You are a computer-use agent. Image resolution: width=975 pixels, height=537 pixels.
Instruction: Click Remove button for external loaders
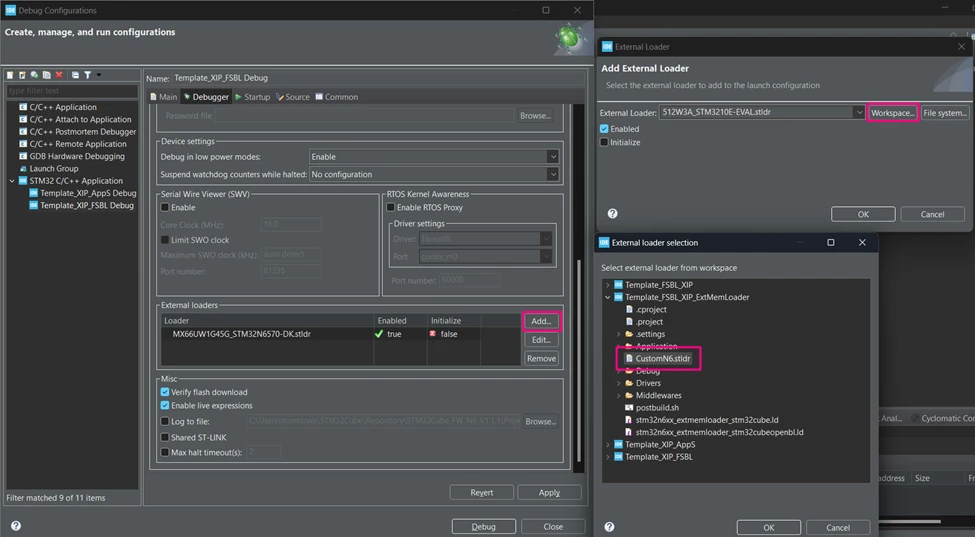541,359
